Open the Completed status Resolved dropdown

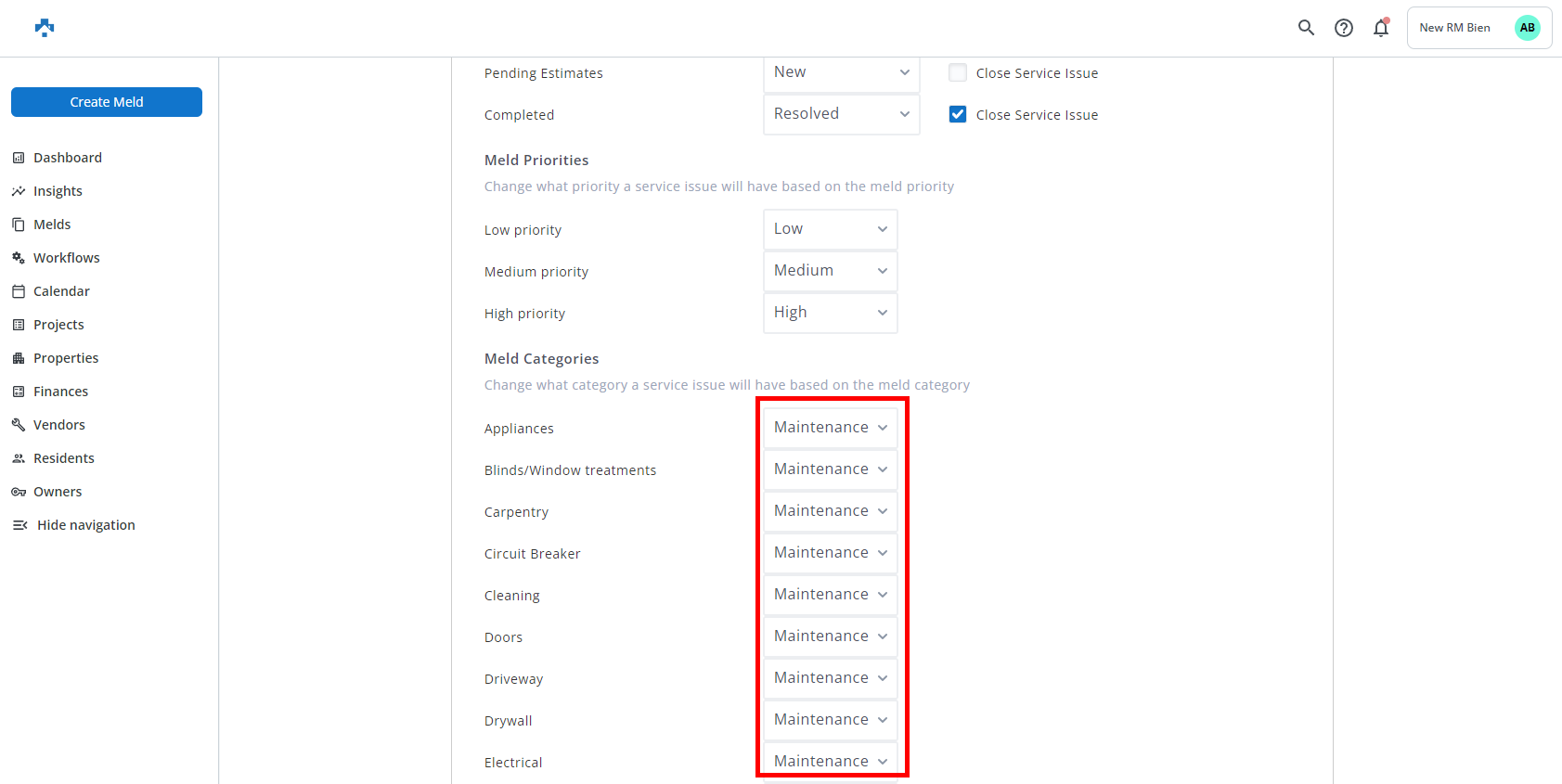(841, 114)
